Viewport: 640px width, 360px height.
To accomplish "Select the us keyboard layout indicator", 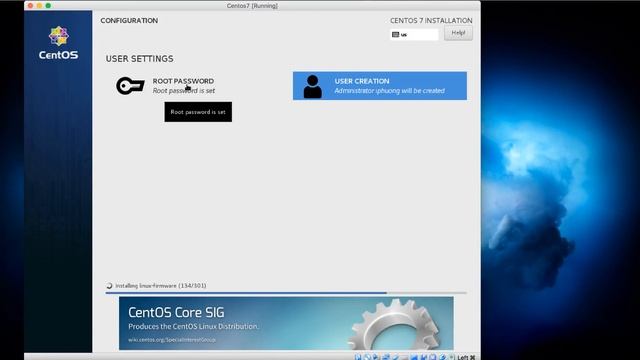I will click(x=414, y=35).
